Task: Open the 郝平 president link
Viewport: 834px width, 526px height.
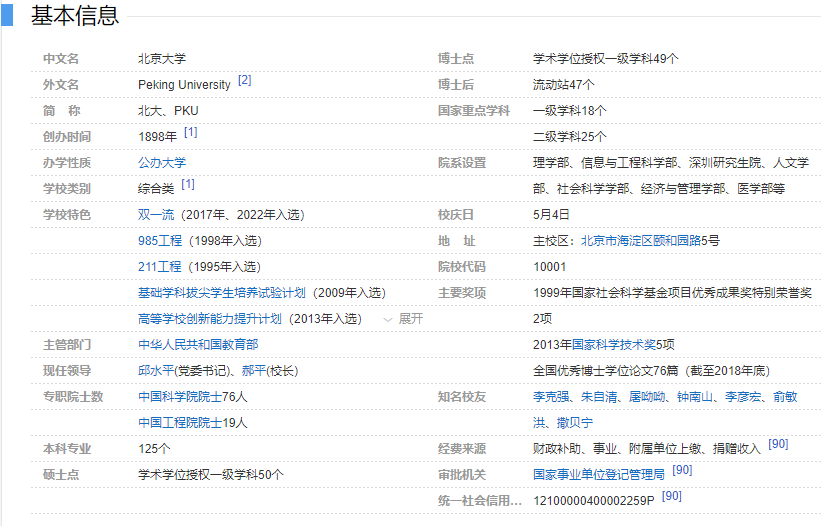Action: point(254,371)
